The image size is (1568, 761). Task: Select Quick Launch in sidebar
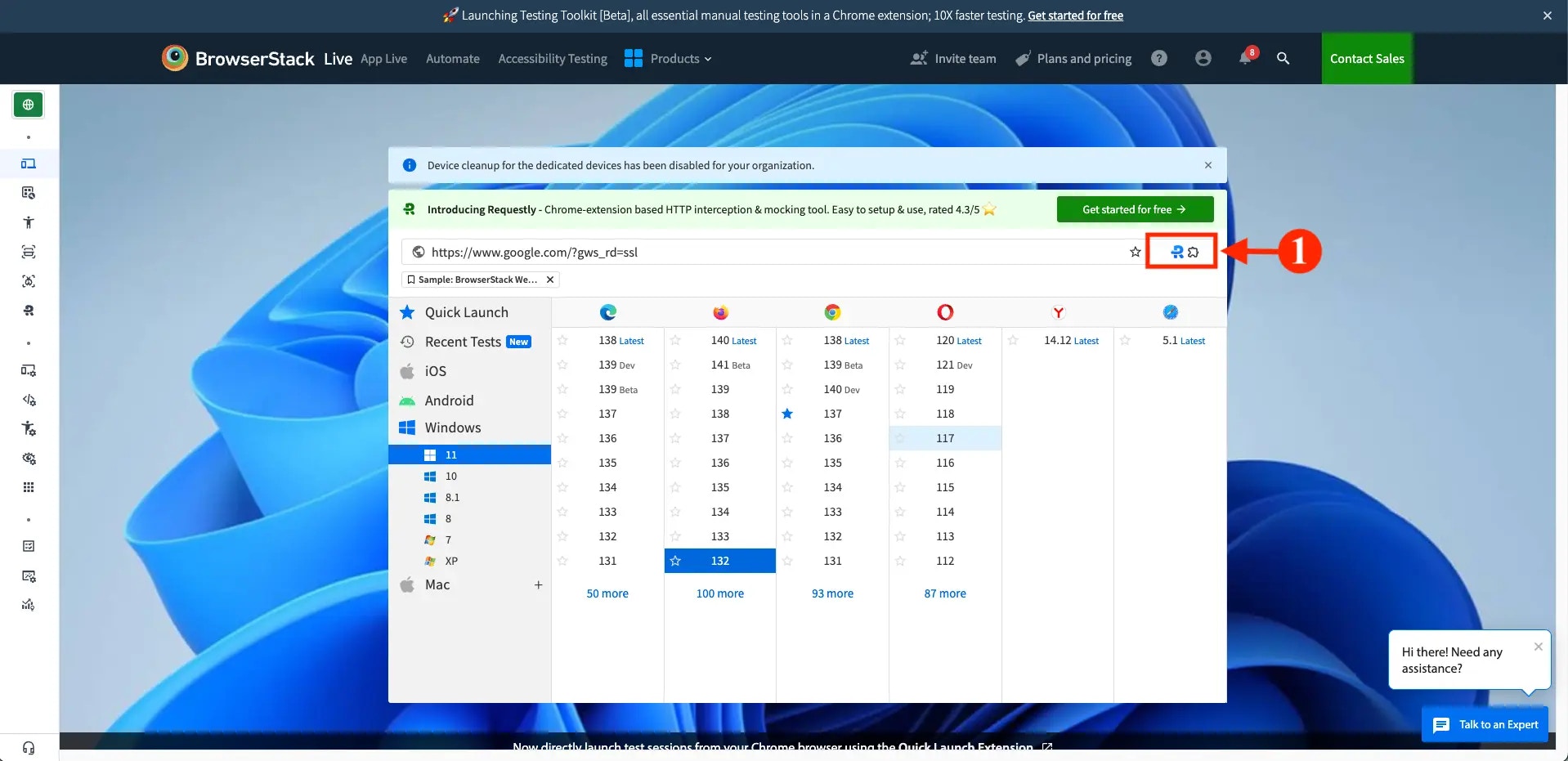tap(466, 312)
